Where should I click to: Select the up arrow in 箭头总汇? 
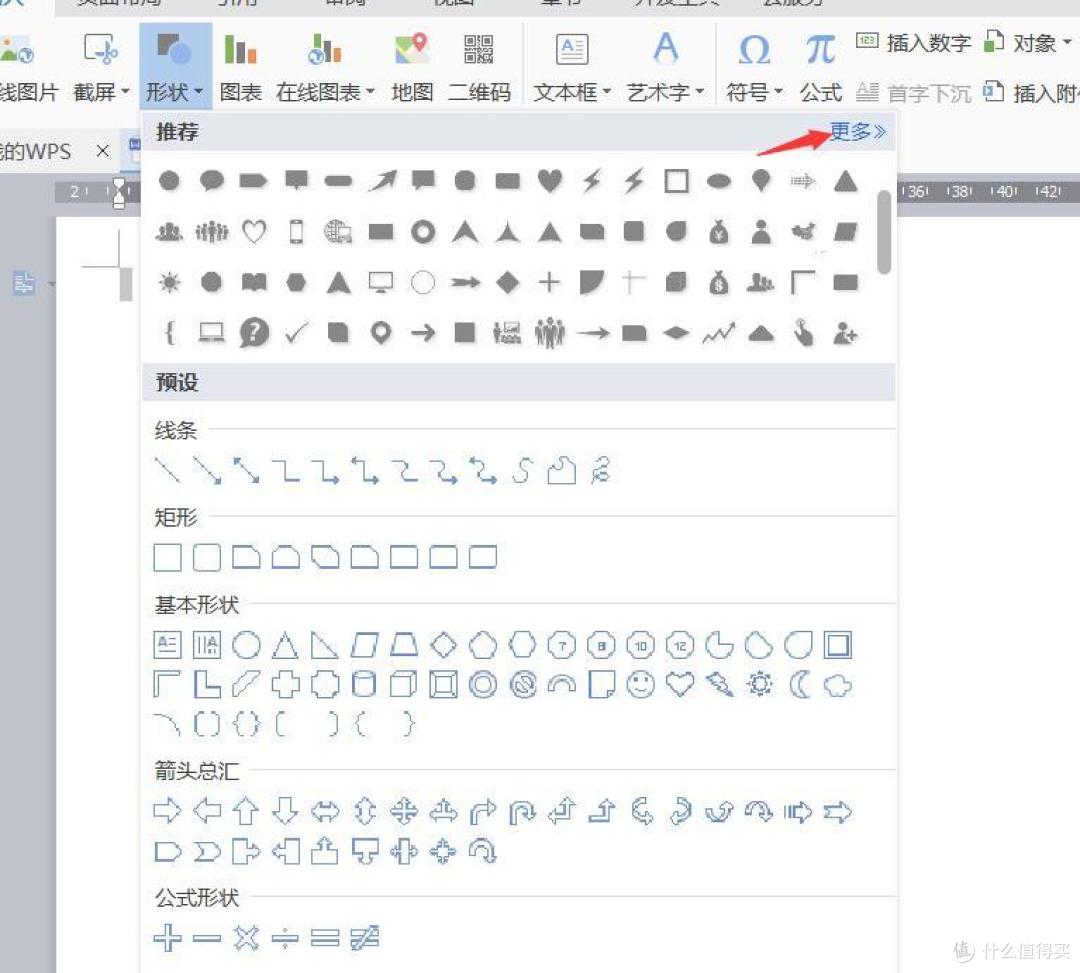[246, 811]
